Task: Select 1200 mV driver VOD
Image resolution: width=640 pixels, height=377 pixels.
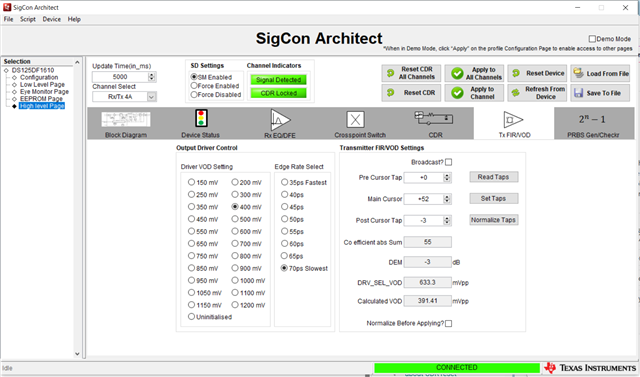Action: click(235, 305)
